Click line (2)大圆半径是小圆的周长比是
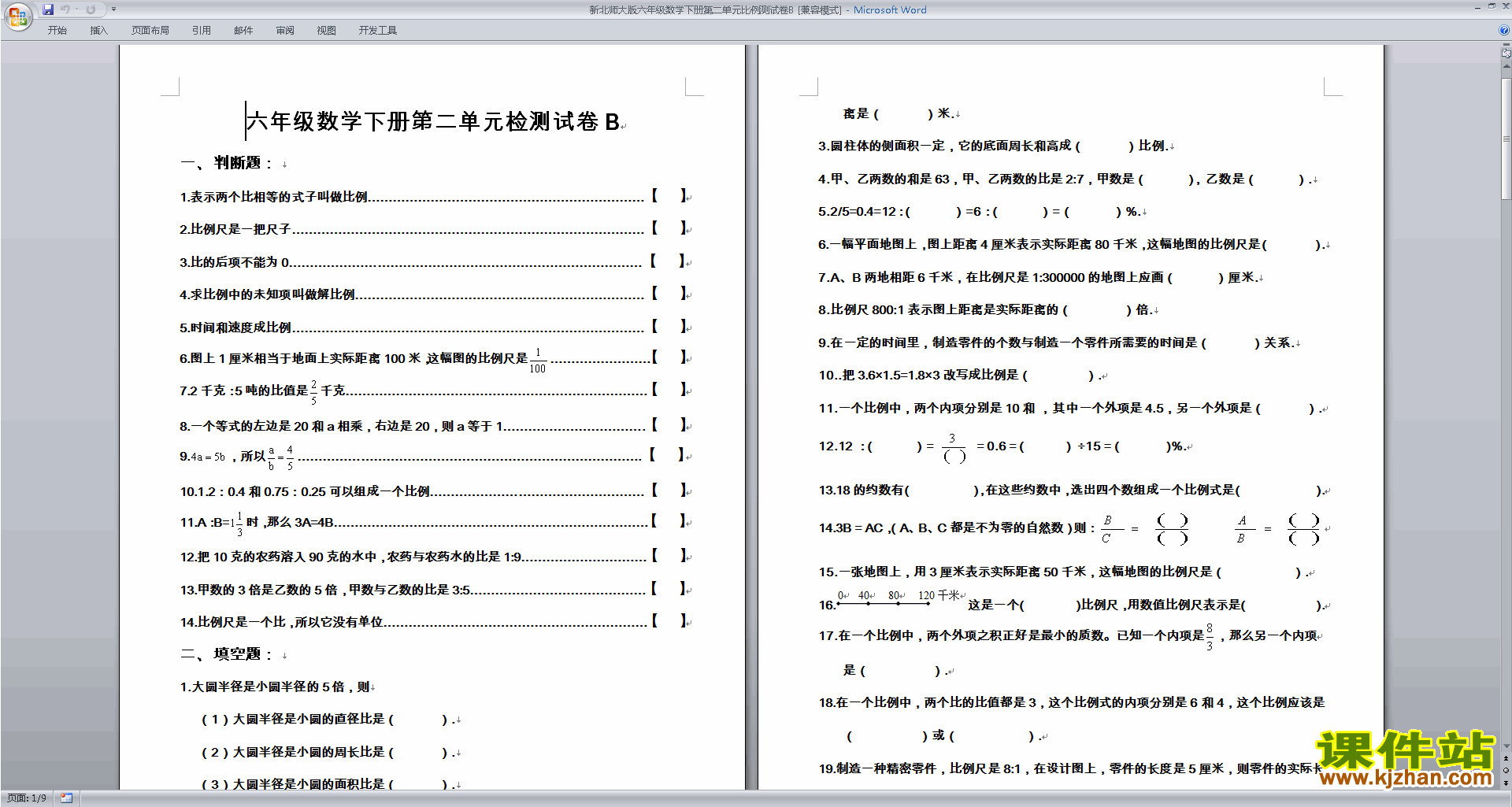Image resolution: width=1512 pixels, height=807 pixels. tap(330, 752)
